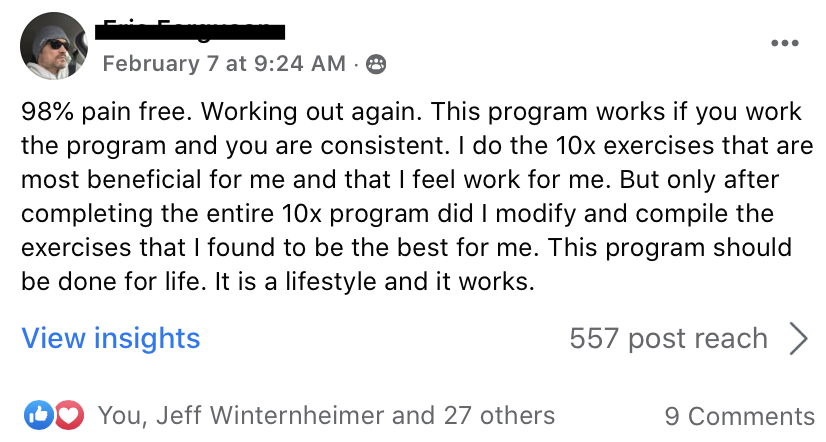Click 'It is a lifestyle and it works' sentence
Image resolution: width=826 pixels, height=442 pixels.
click(375, 281)
